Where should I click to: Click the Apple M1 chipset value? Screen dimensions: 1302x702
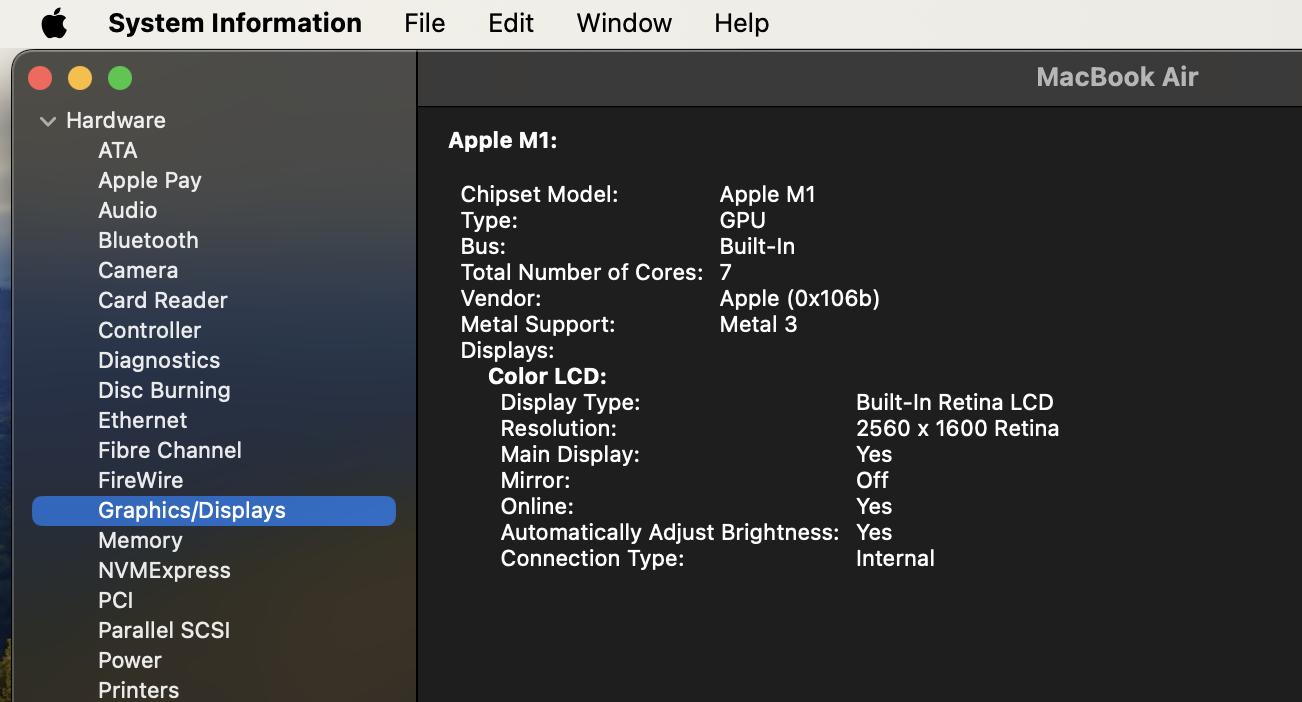click(x=767, y=194)
